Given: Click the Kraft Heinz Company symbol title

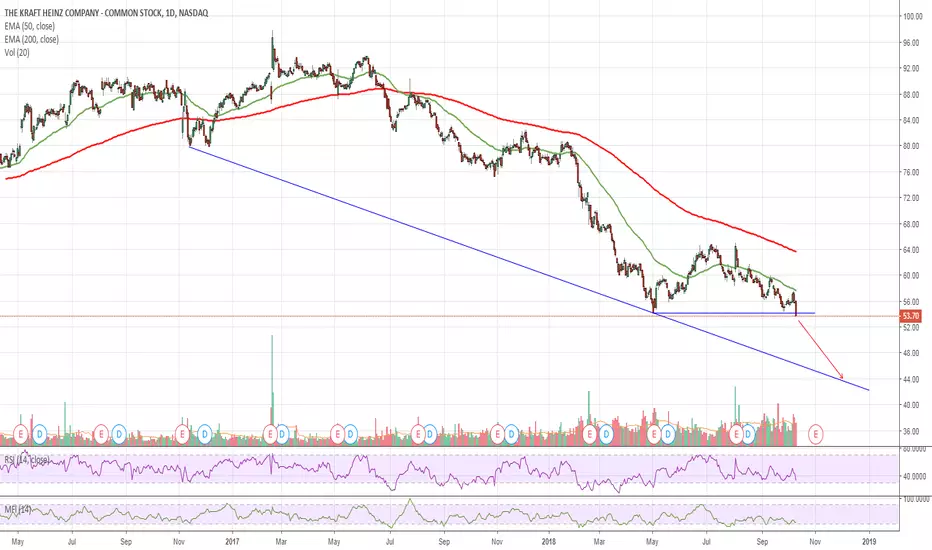Looking at the screenshot, I should click(106, 12).
